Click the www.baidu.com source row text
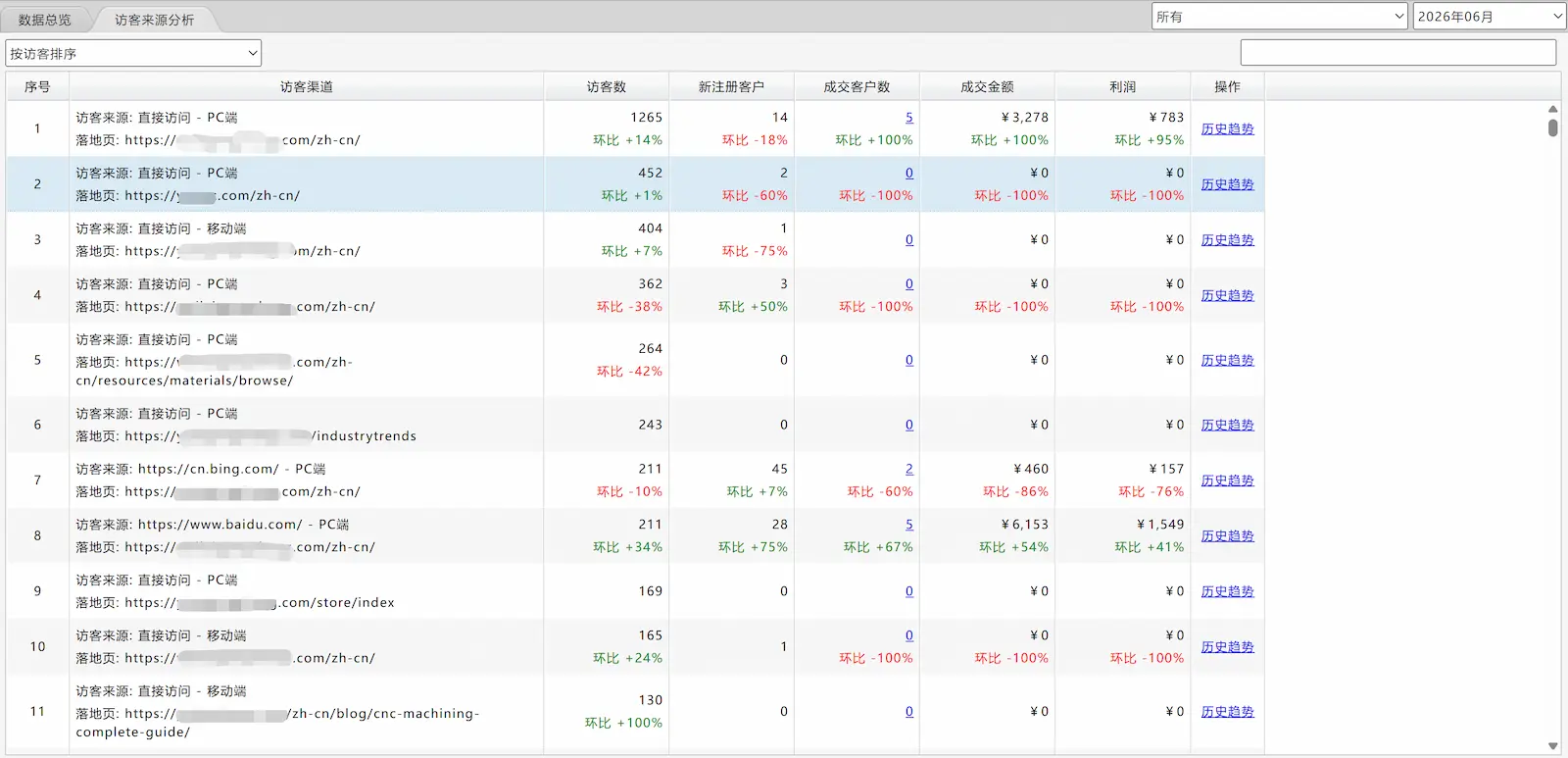The width and height of the screenshot is (1568, 758). 213,525
